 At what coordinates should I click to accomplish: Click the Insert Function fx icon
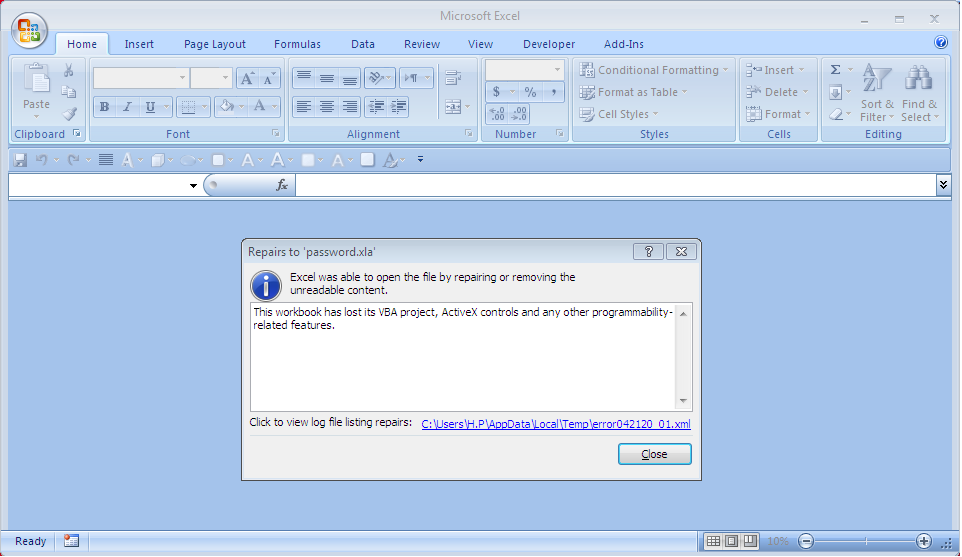click(x=282, y=185)
